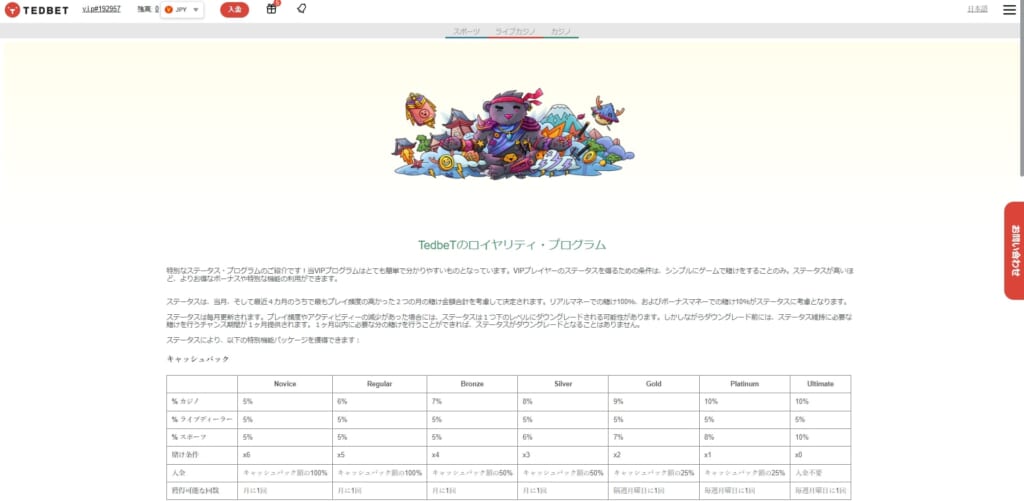Image resolution: width=1024 pixels, height=501 pixels.
Task: Click the ninja bear mascot banner image
Action: click(513, 135)
